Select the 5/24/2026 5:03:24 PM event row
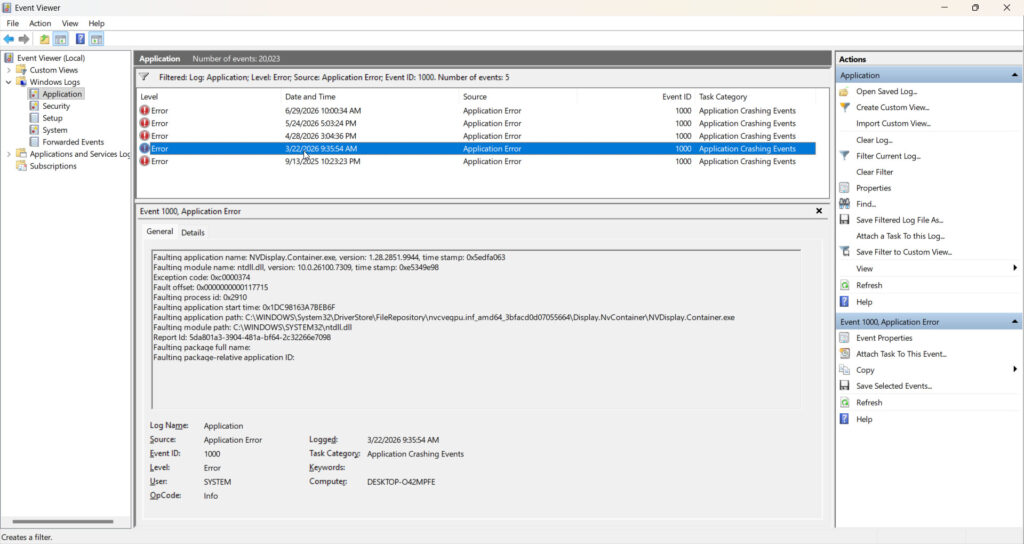This screenshot has height=544, width=1024. click(x=476, y=123)
